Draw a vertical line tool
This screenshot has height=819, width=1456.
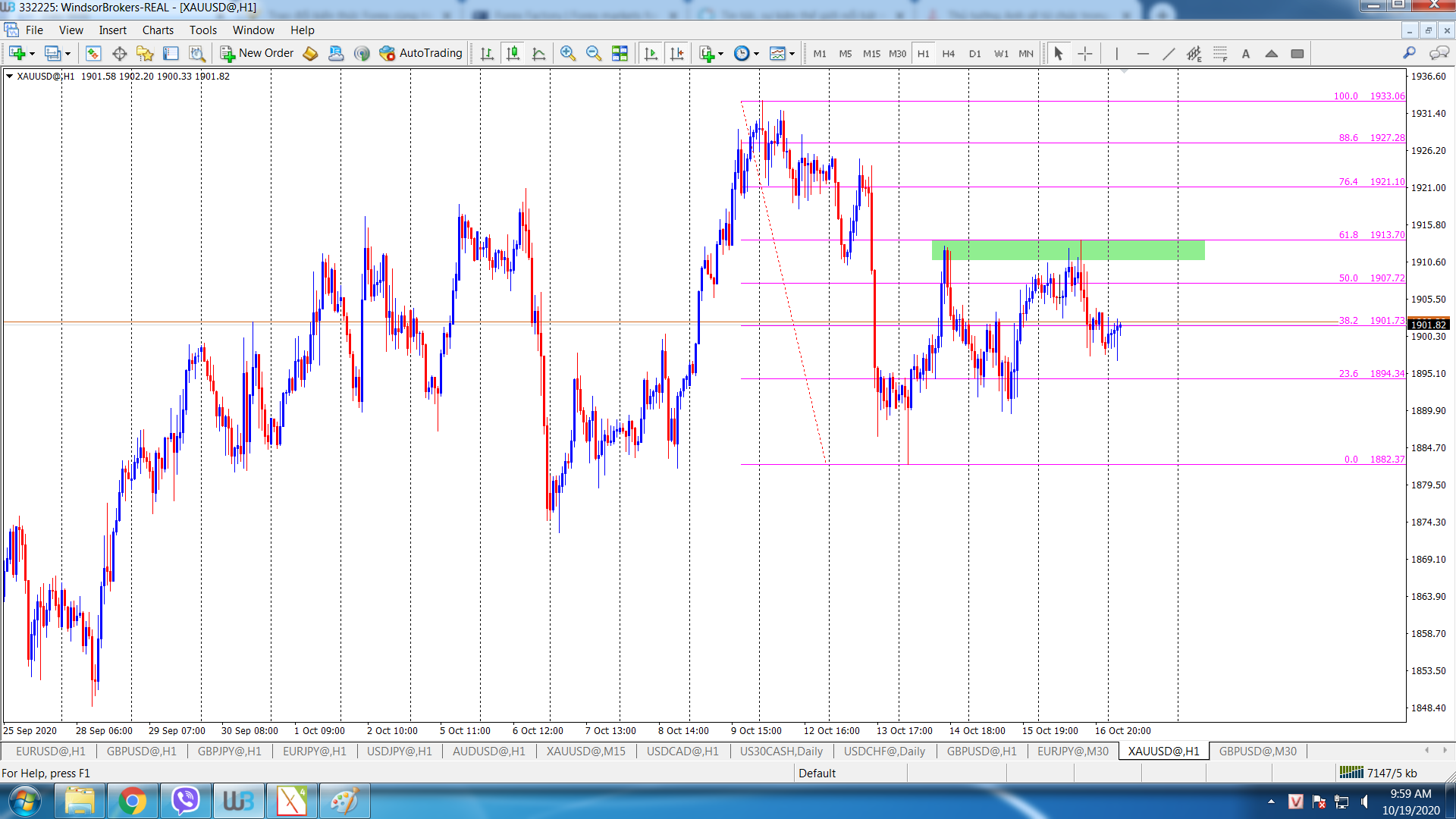click(1116, 53)
